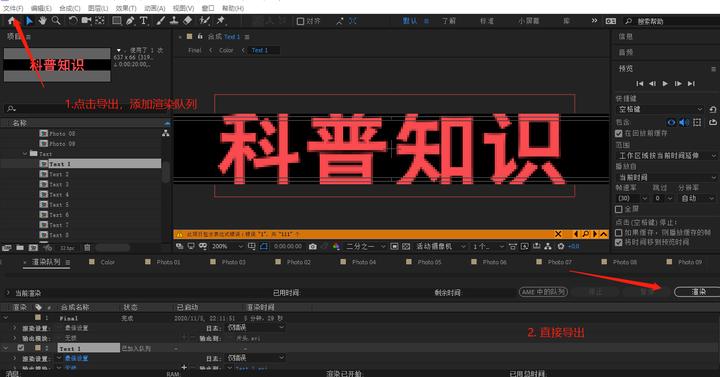Open the 当前时间 play-from dropdown
Screen dimensions: 720x377
coord(667,177)
